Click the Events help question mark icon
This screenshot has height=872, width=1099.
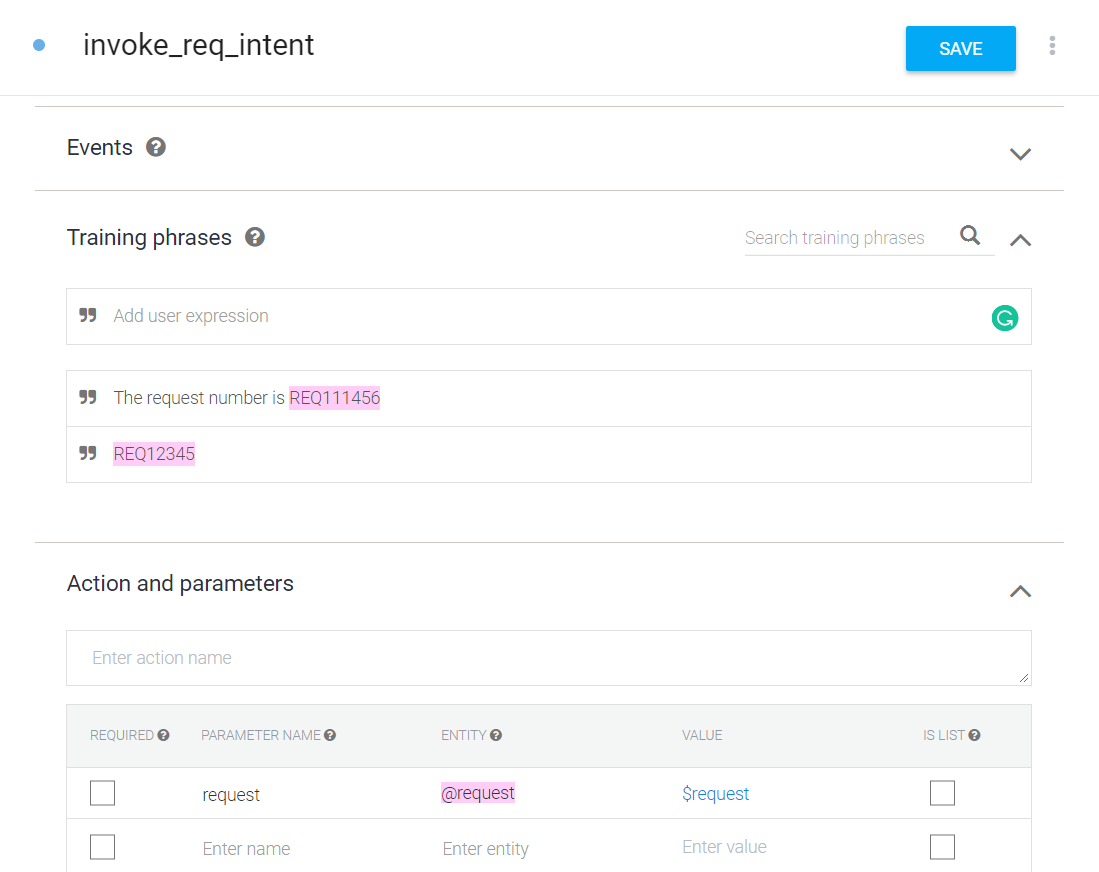coord(156,147)
